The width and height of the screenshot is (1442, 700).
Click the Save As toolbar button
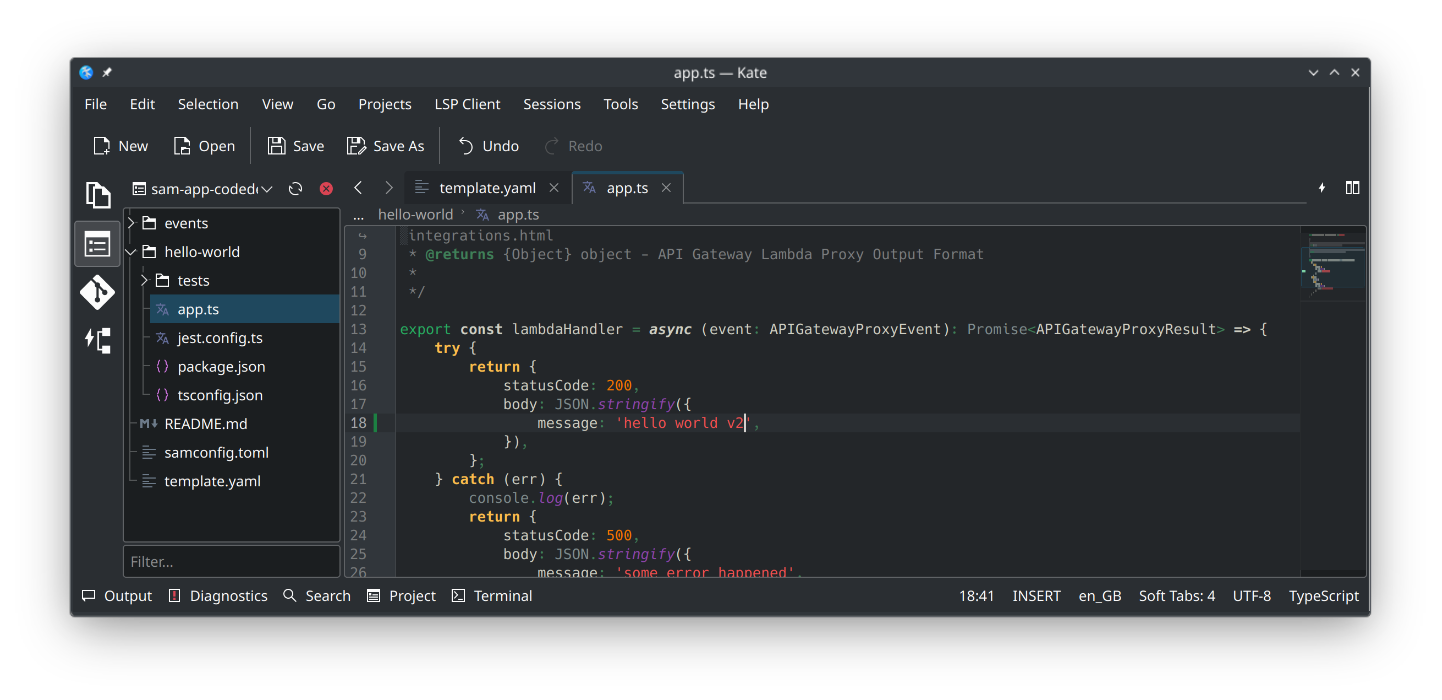tap(385, 146)
